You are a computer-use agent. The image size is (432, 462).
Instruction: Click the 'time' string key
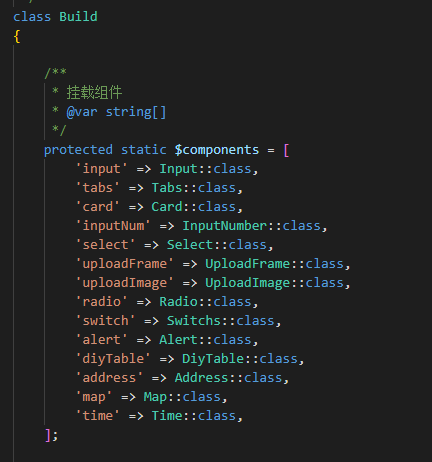tap(97, 416)
